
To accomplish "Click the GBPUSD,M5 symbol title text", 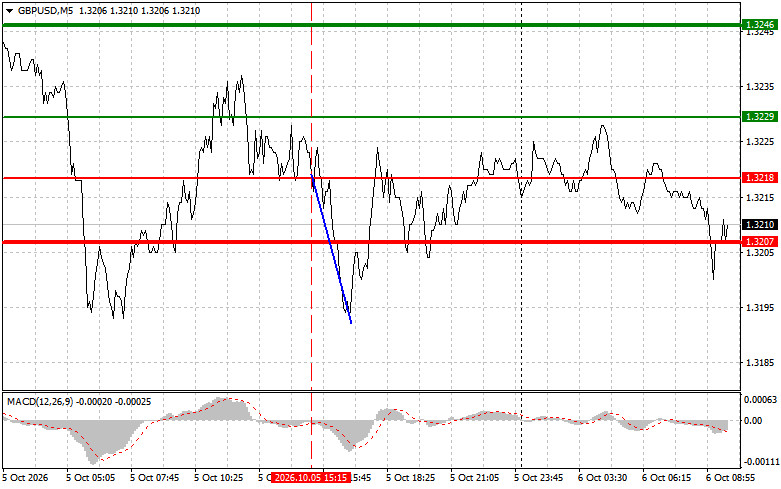I will [x=45, y=10].
